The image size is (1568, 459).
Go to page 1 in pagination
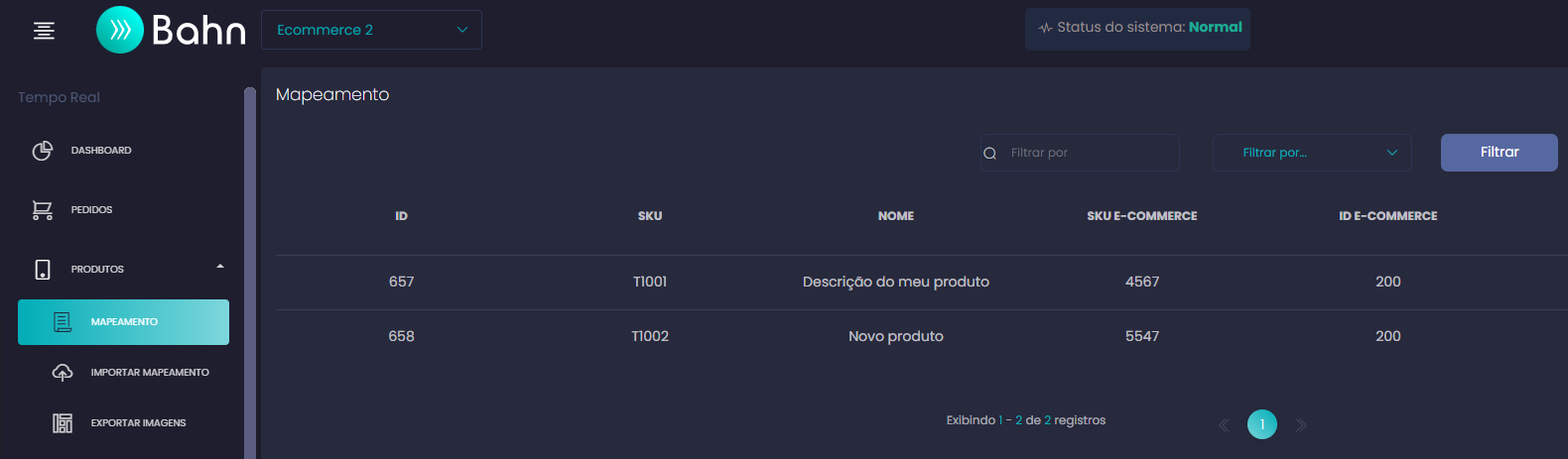click(x=1262, y=424)
